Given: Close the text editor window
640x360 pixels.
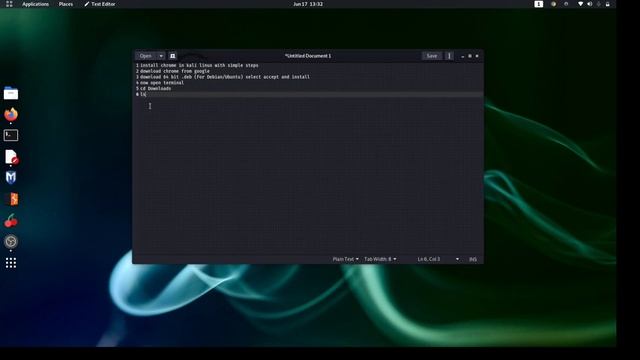Looking at the screenshot, I should [x=477, y=56].
